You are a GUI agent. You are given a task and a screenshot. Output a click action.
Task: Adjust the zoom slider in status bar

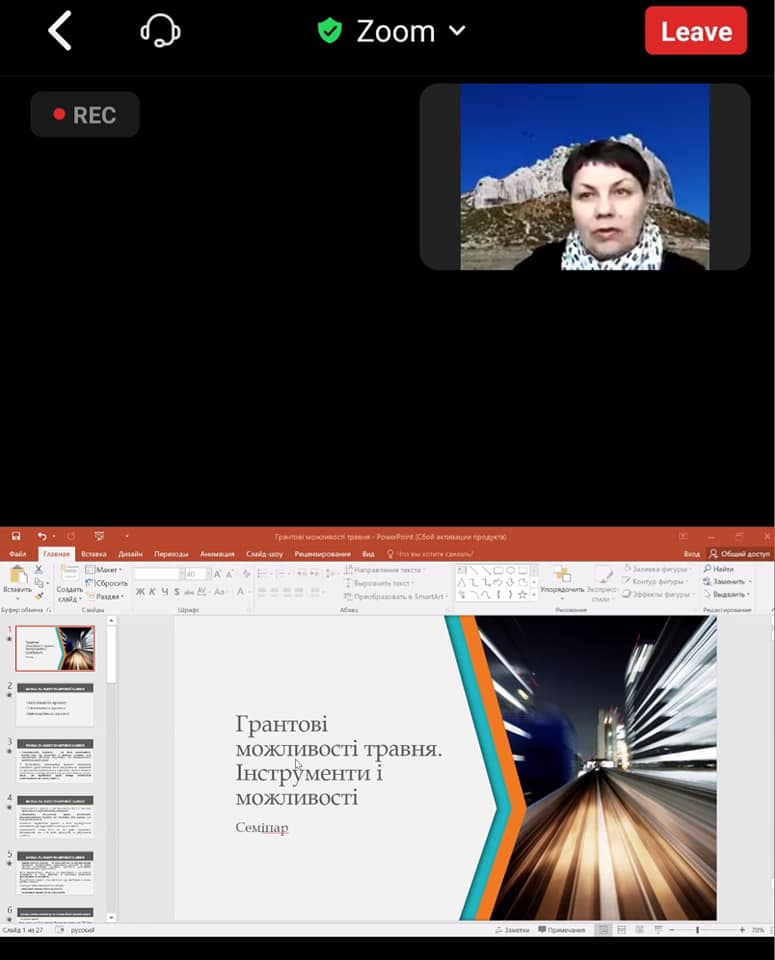pos(697,930)
